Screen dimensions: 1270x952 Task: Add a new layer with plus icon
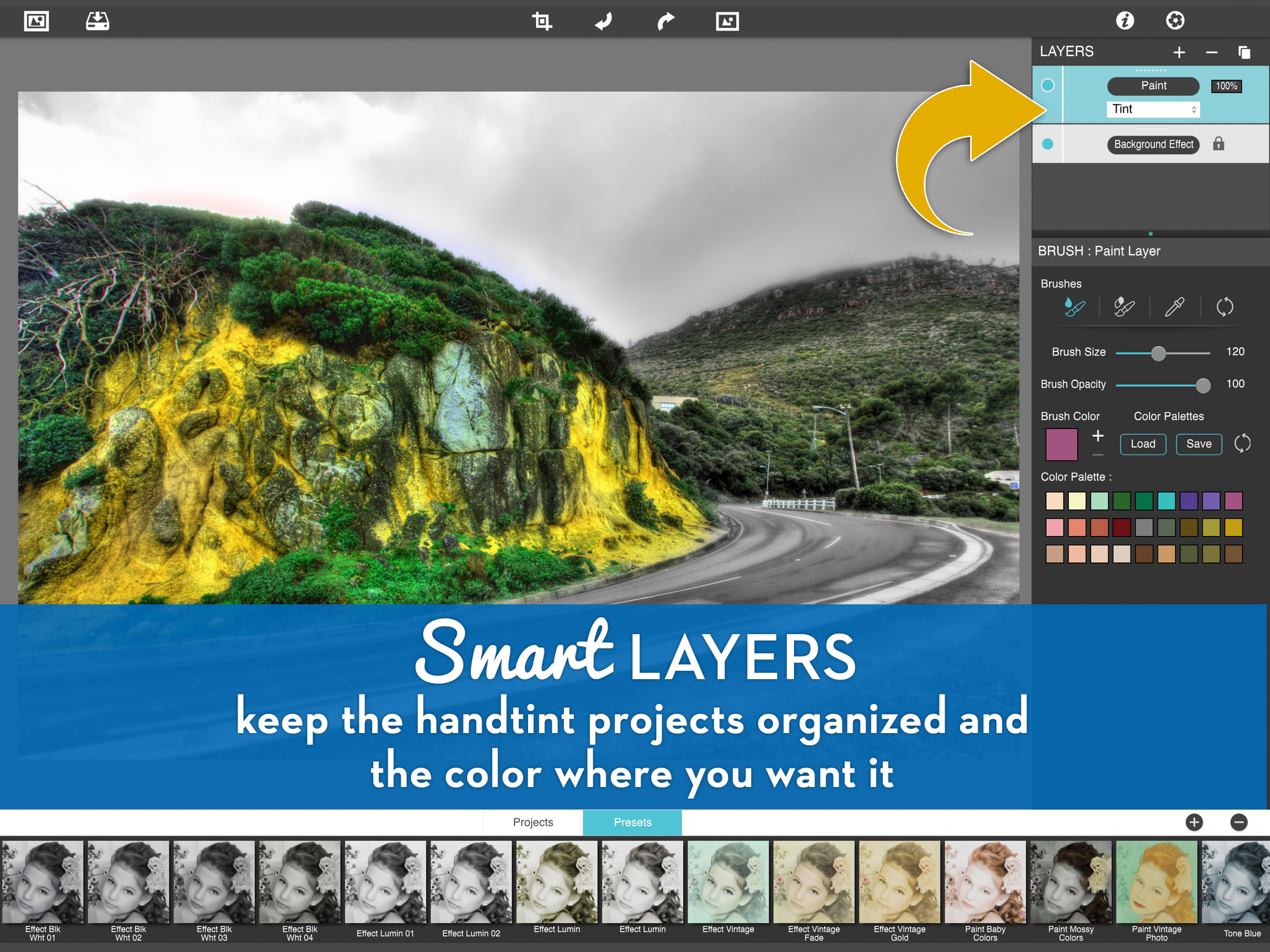click(x=1179, y=52)
